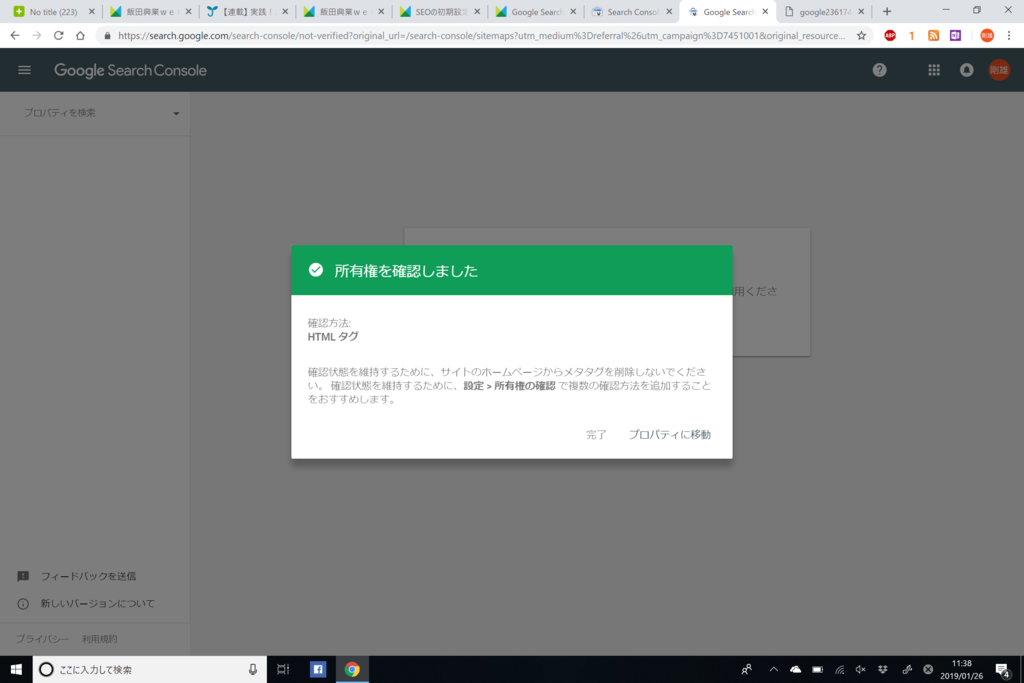This screenshot has height=683, width=1024.
Task: Open the taskbar action center notifications
Action: coord(1002,669)
